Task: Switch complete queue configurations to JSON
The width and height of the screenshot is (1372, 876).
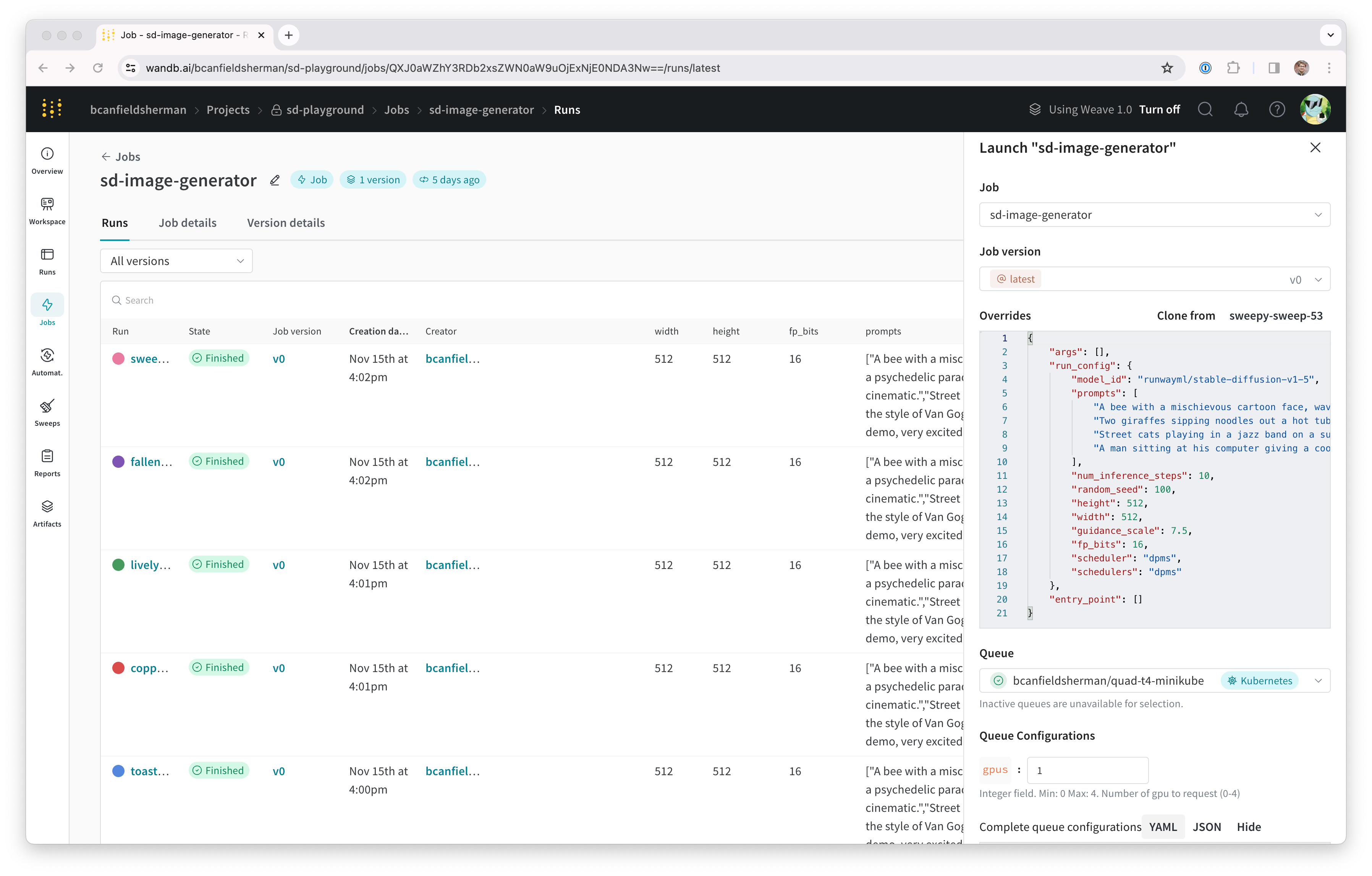Action: 1207,826
